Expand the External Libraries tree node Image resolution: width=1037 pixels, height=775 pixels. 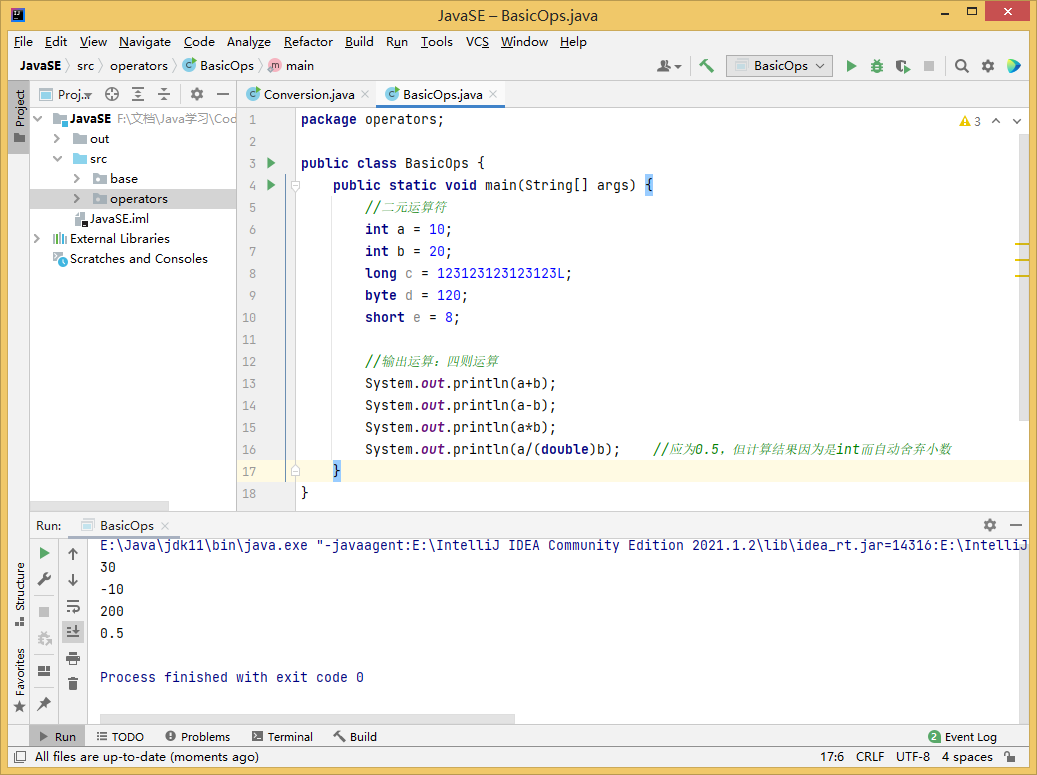click(37, 239)
